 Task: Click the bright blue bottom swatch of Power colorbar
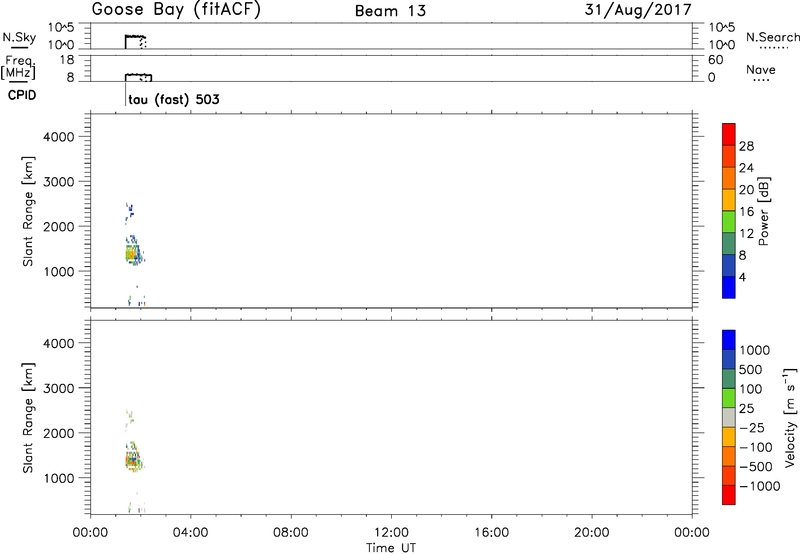point(729,287)
